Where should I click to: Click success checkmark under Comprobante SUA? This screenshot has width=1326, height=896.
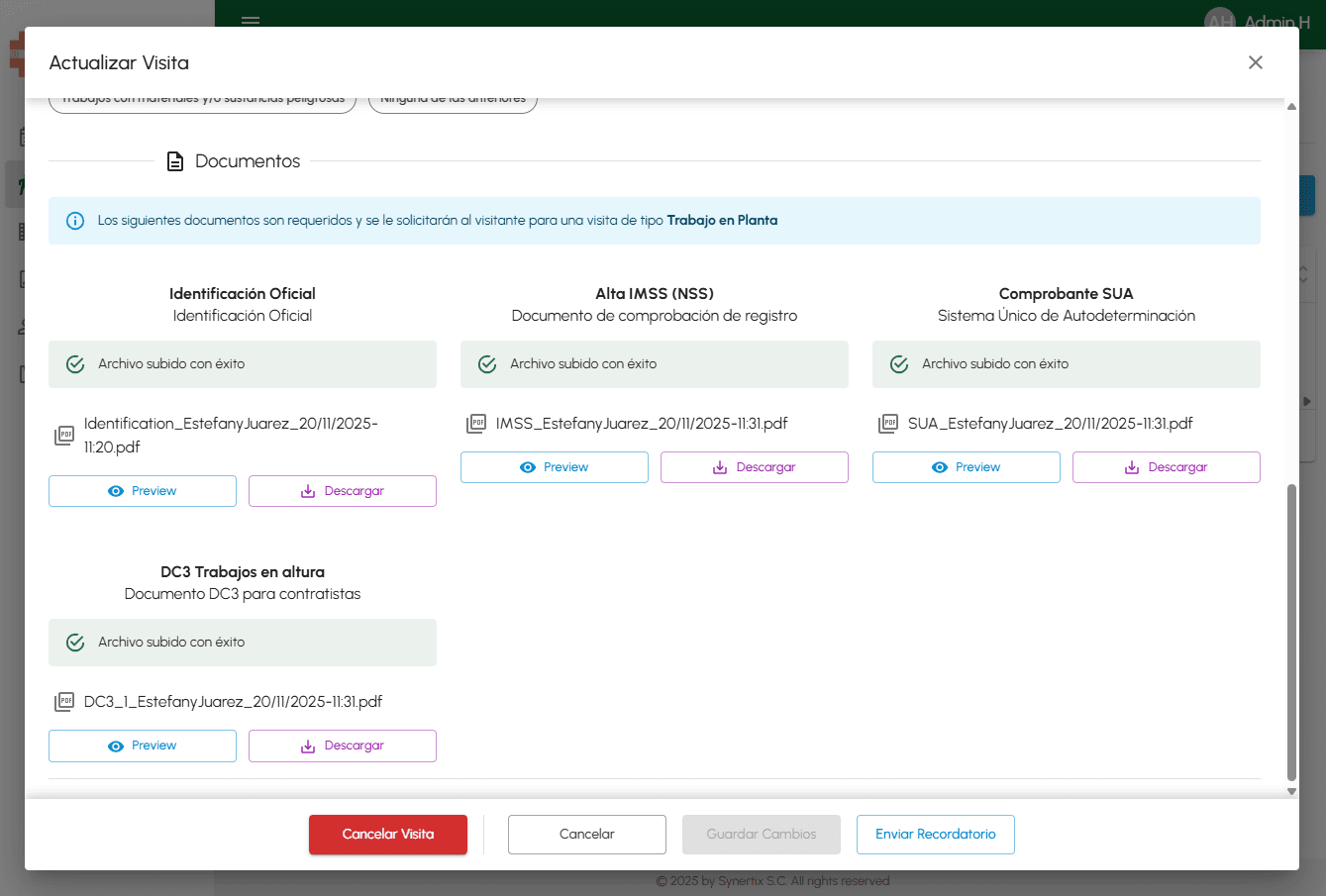(x=899, y=364)
